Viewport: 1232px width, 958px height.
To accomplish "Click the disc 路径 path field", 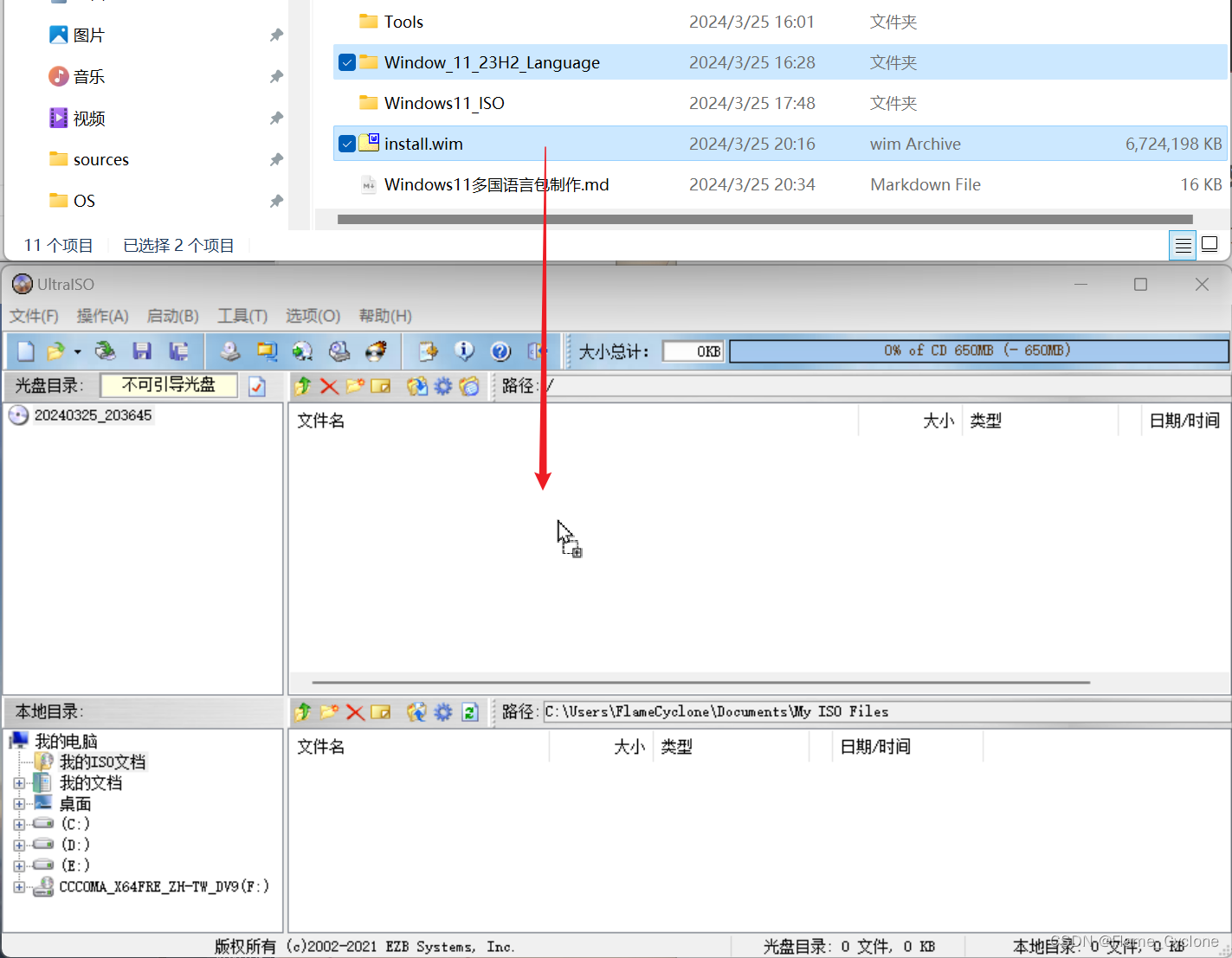I will (887, 386).
